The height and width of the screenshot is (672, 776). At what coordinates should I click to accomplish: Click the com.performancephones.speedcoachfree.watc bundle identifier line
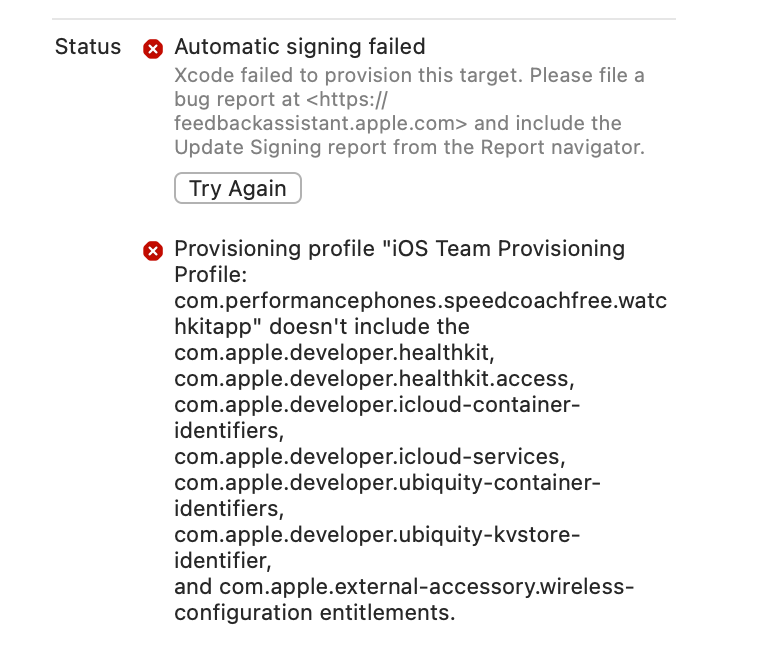click(x=420, y=301)
